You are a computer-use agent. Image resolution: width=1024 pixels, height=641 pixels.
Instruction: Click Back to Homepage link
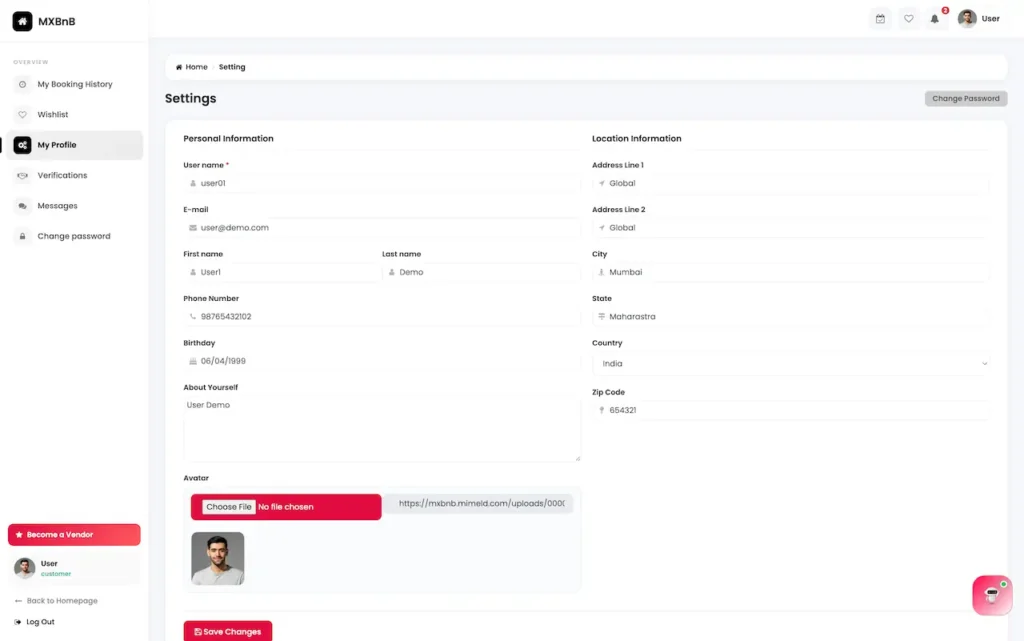coord(56,601)
